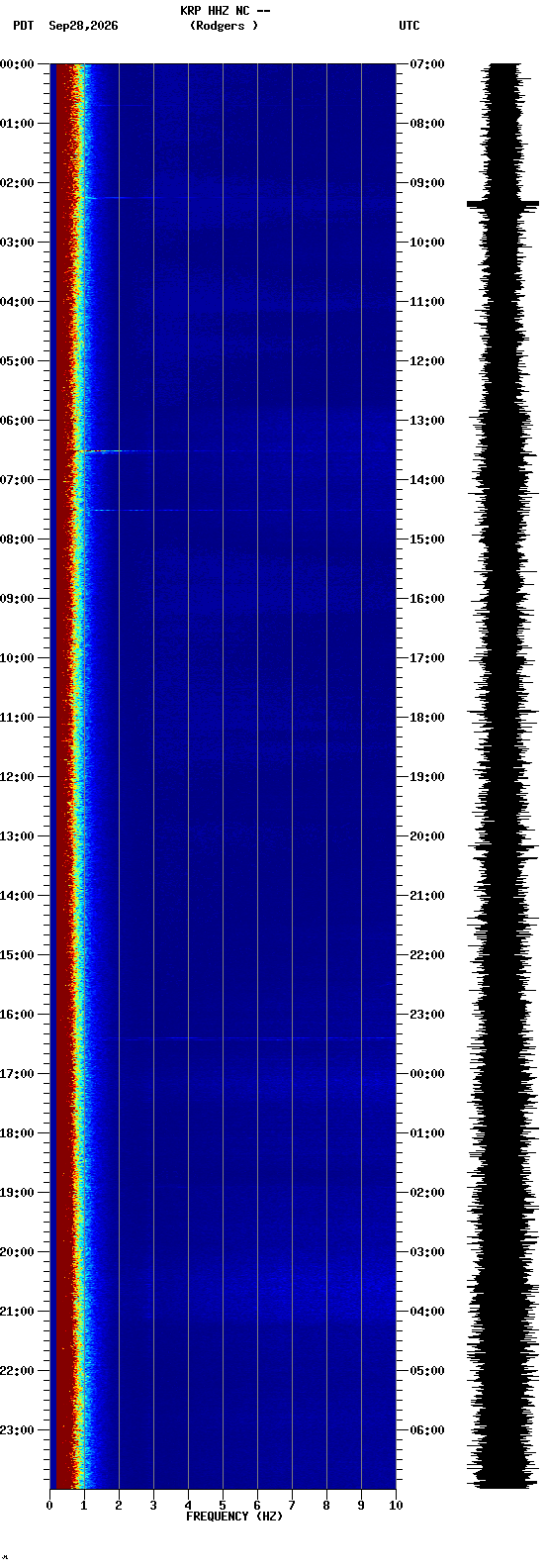Click the seismogram amplitude spike near 09:20 UTC

[503, 203]
